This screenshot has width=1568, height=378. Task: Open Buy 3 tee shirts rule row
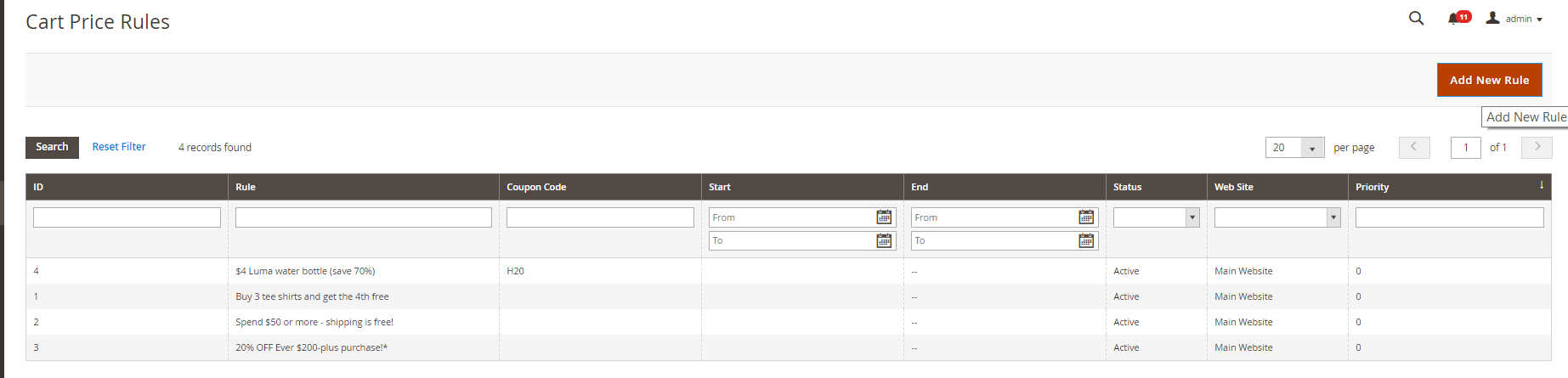click(x=789, y=296)
